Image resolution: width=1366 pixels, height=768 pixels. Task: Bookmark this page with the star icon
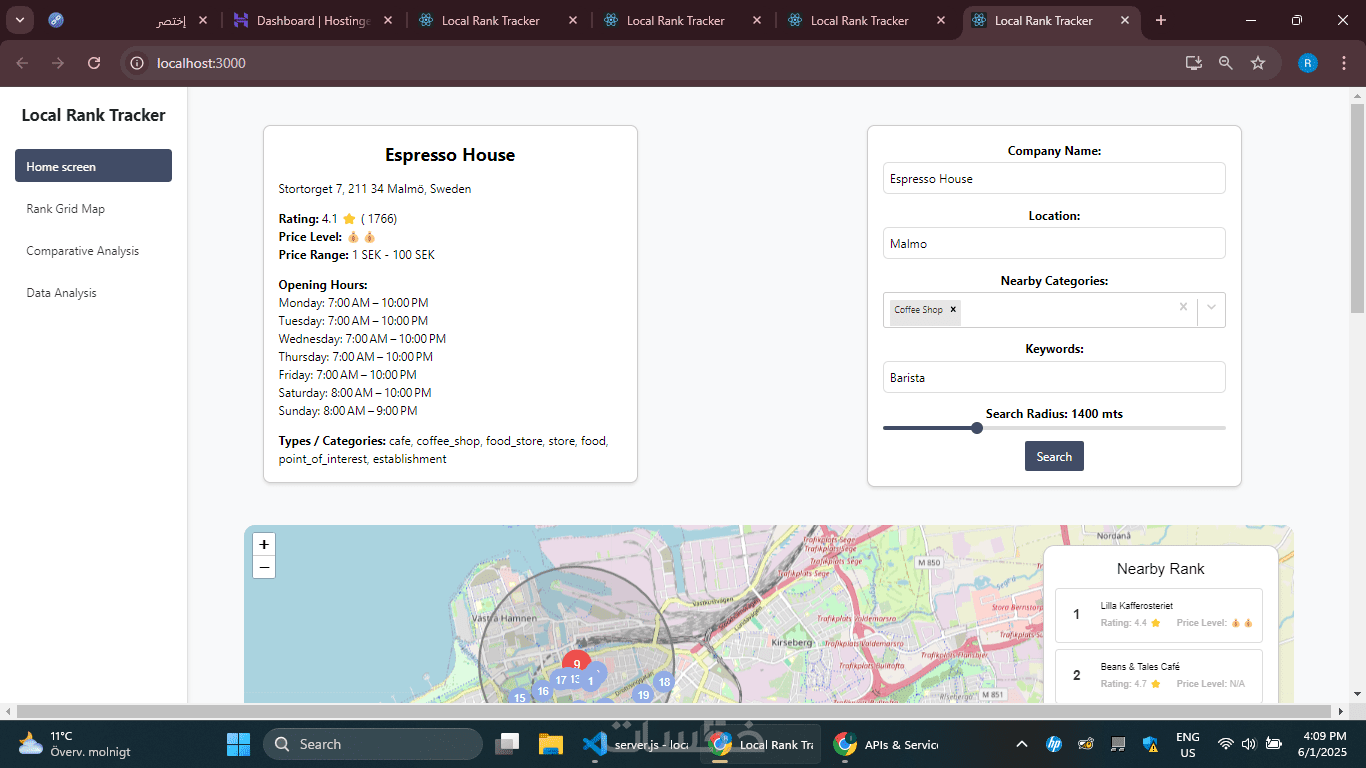[x=1258, y=63]
